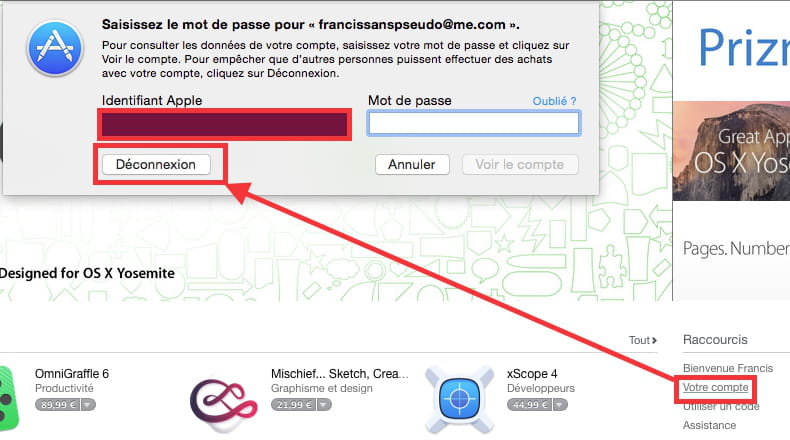
Task: Cancel the dialog with Annuler
Action: pyautogui.click(x=412, y=165)
